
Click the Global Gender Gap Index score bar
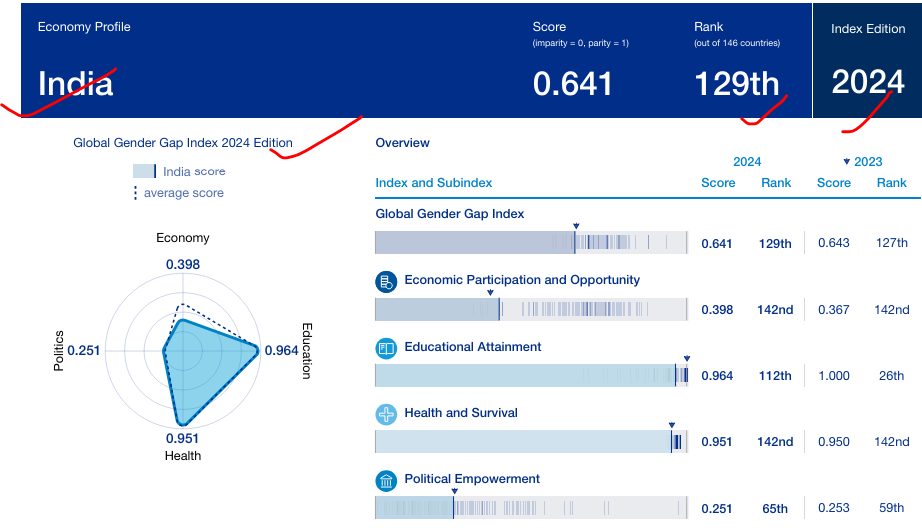coord(531,242)
